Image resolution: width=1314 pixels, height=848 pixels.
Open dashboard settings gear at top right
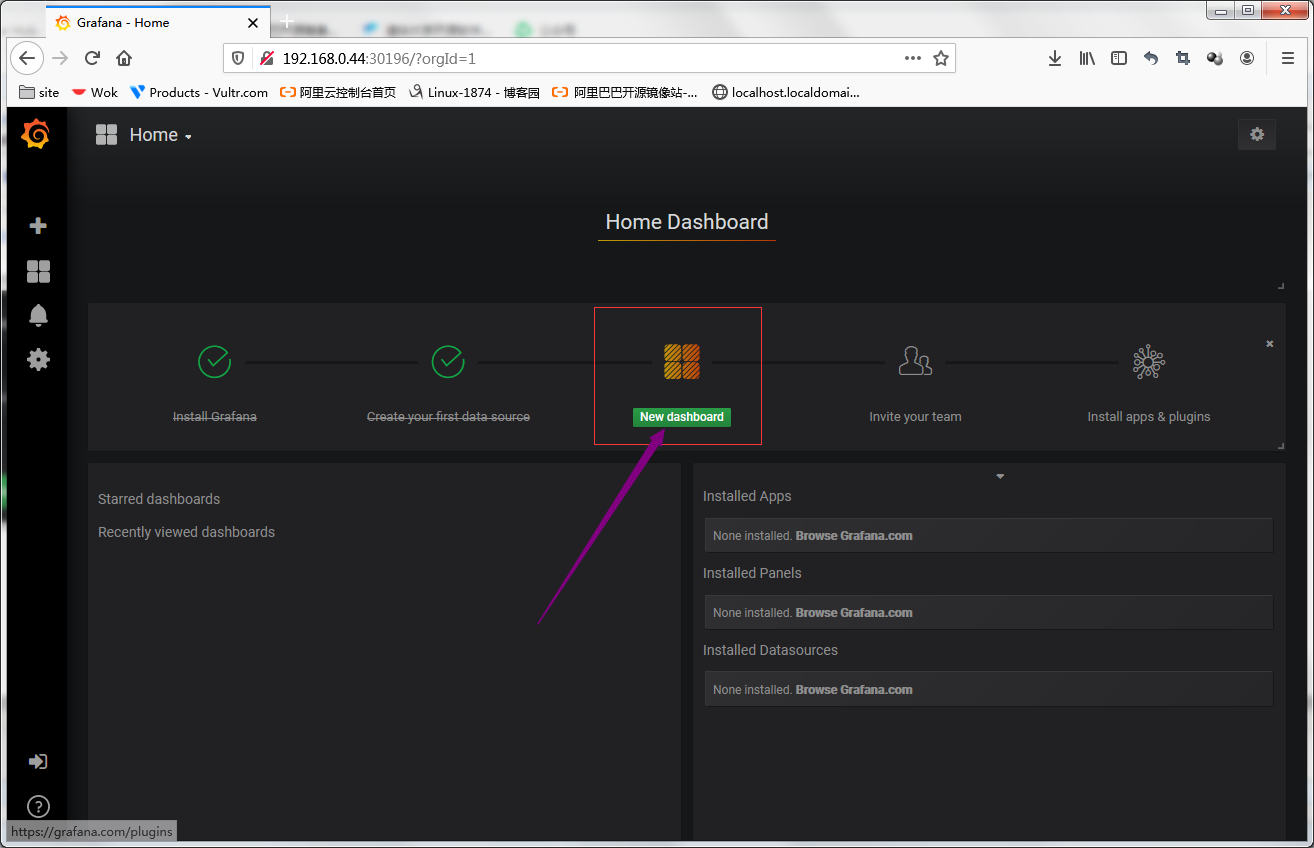coord(1257,135)
